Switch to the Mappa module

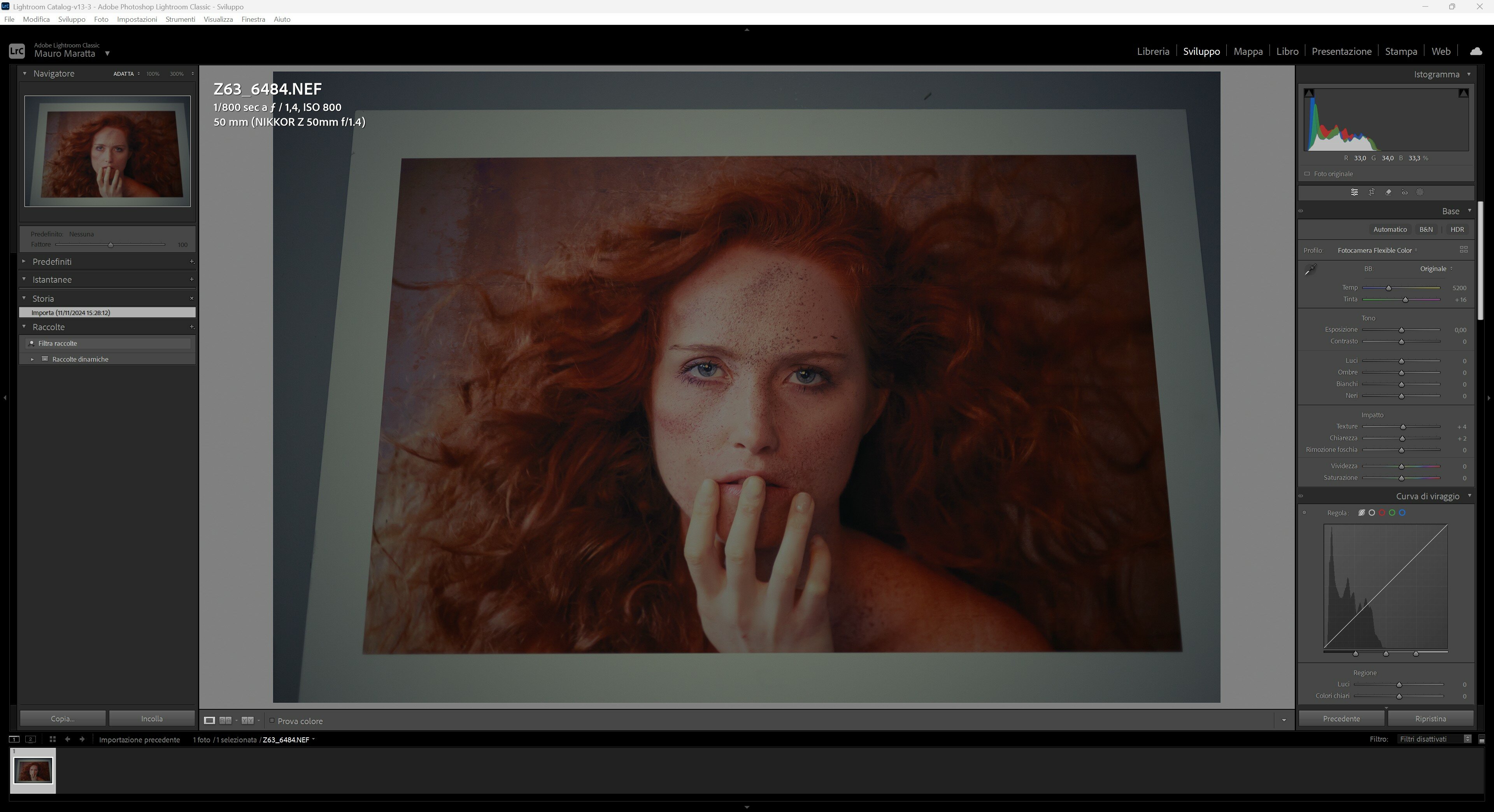[x=1248, y=52]
